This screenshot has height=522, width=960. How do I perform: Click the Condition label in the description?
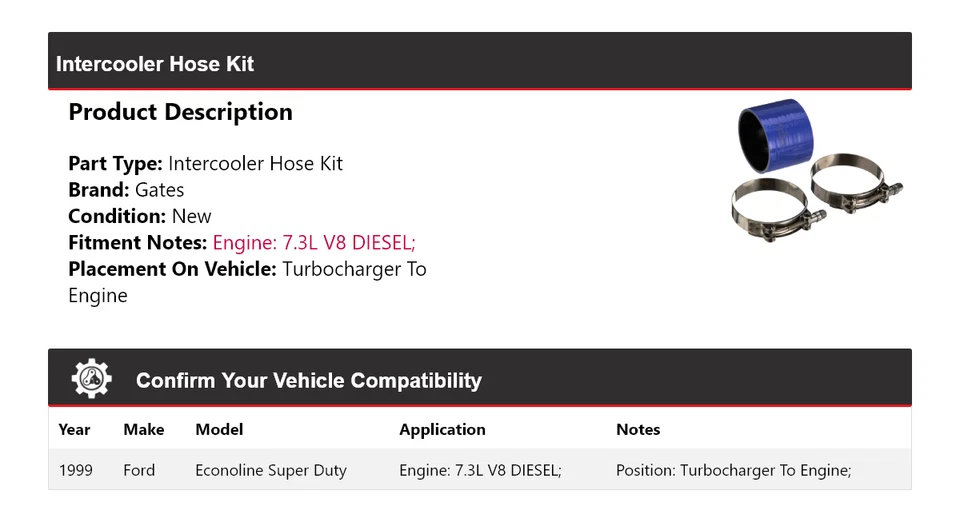tap(116, 216)
